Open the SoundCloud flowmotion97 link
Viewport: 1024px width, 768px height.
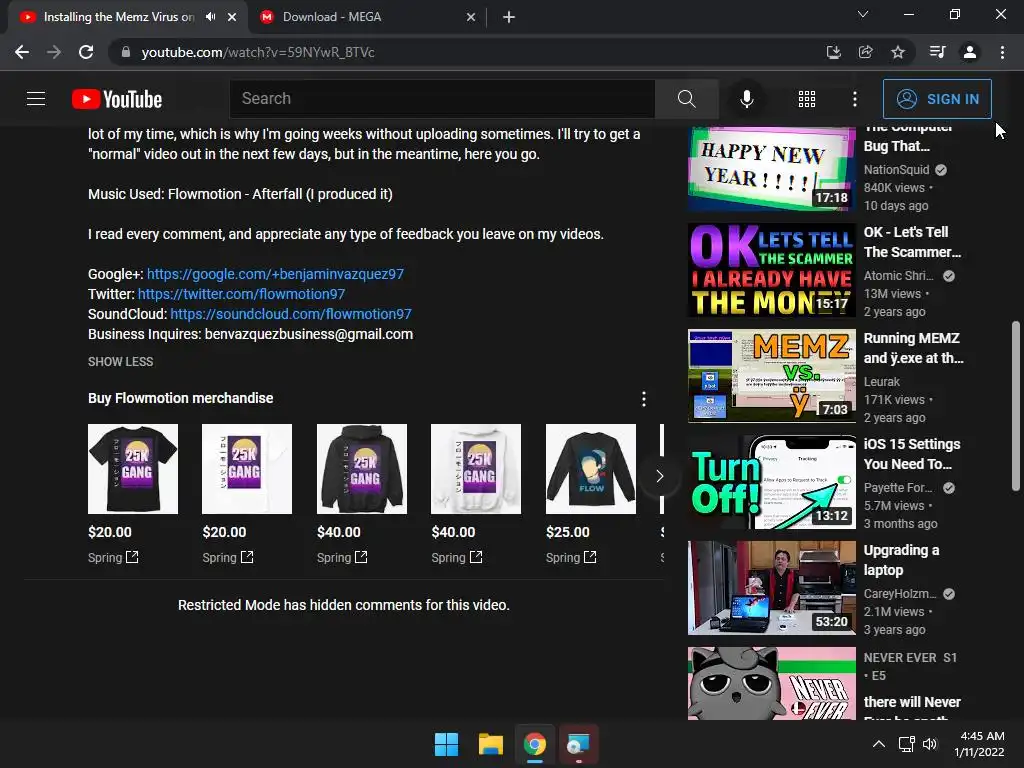click(x=291, y=314)
